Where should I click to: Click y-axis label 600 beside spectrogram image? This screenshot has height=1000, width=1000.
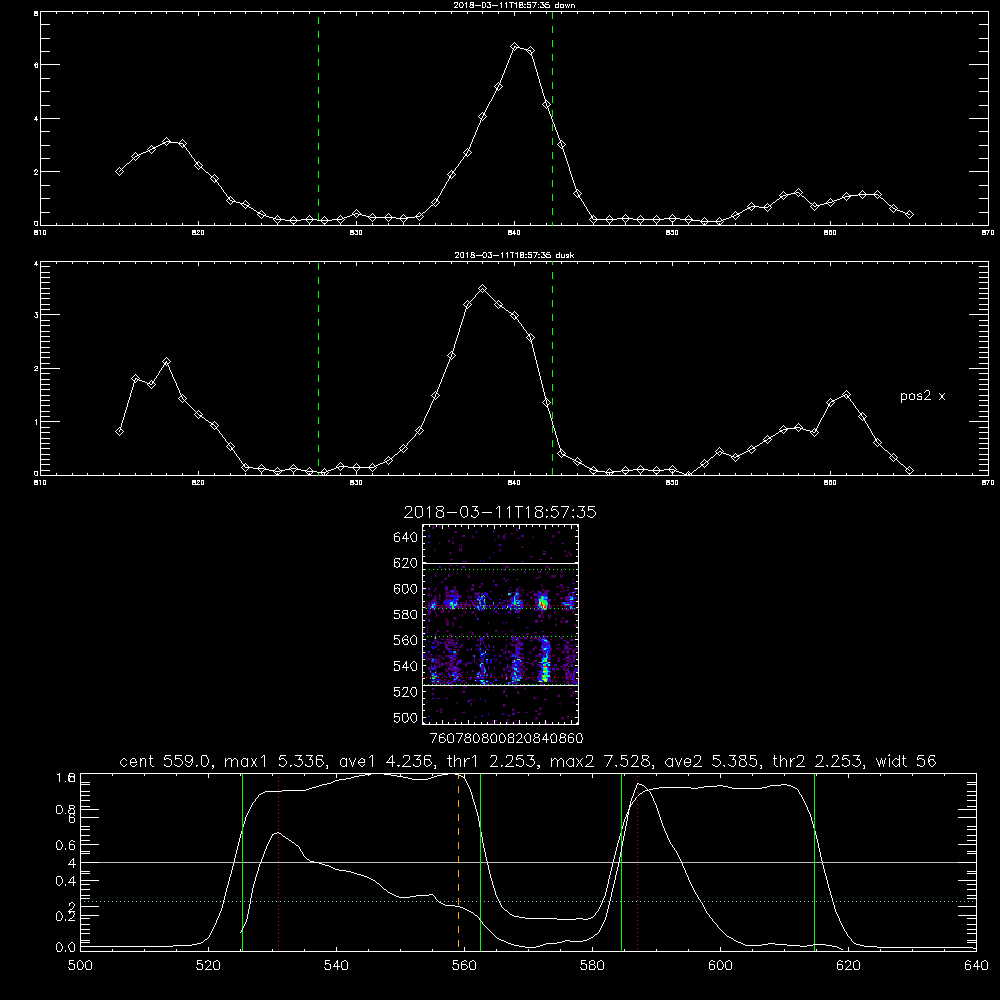(x=406, y=589)
